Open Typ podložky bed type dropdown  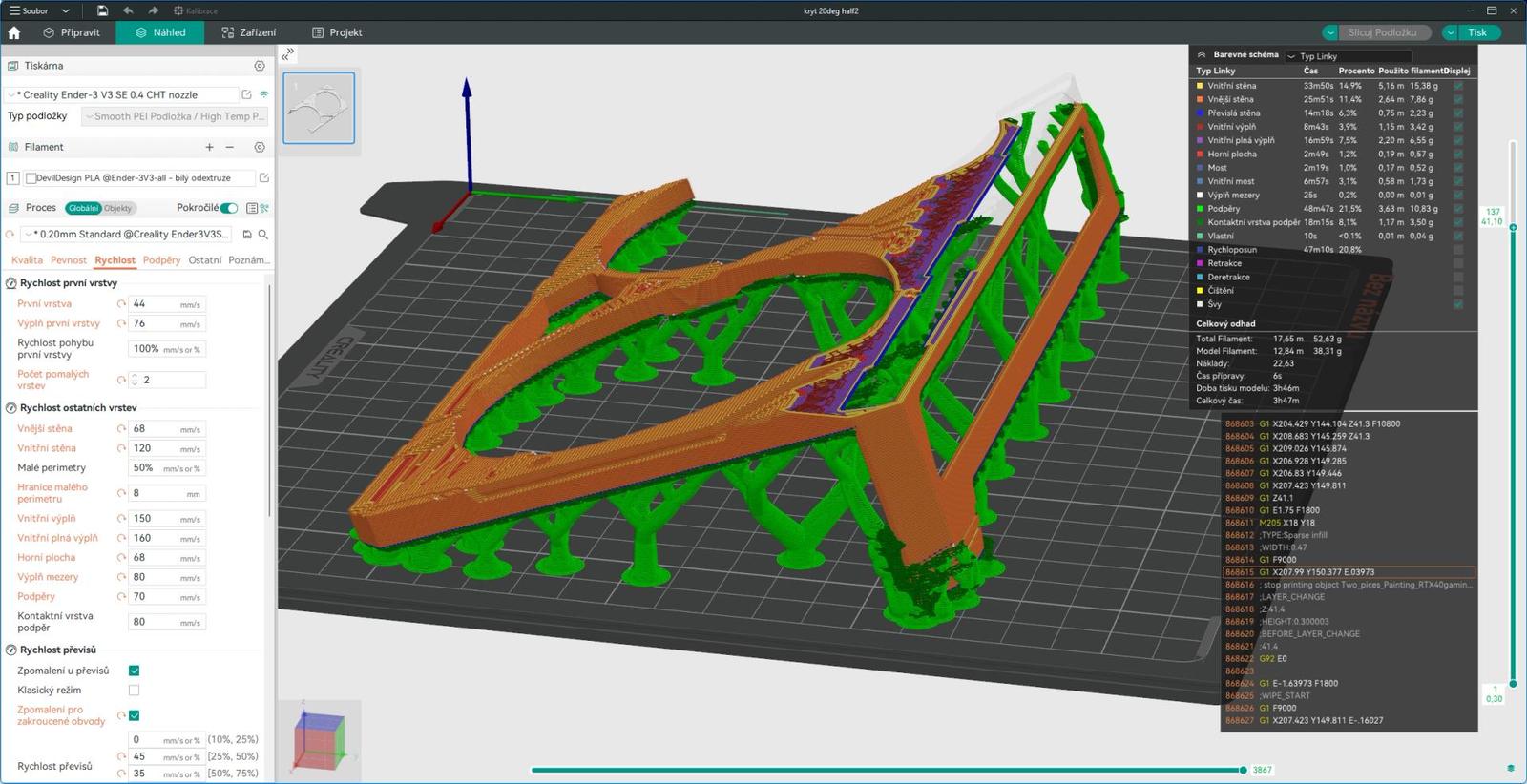(175, 116)
